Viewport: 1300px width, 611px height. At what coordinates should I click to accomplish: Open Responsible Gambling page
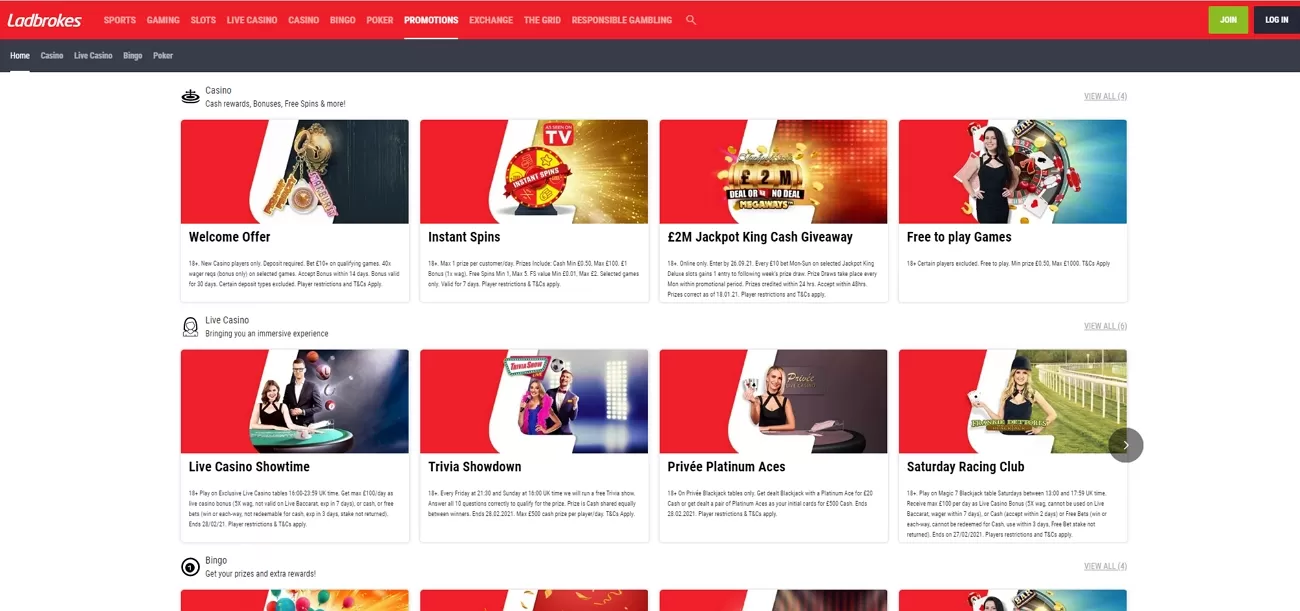point(622,20)
